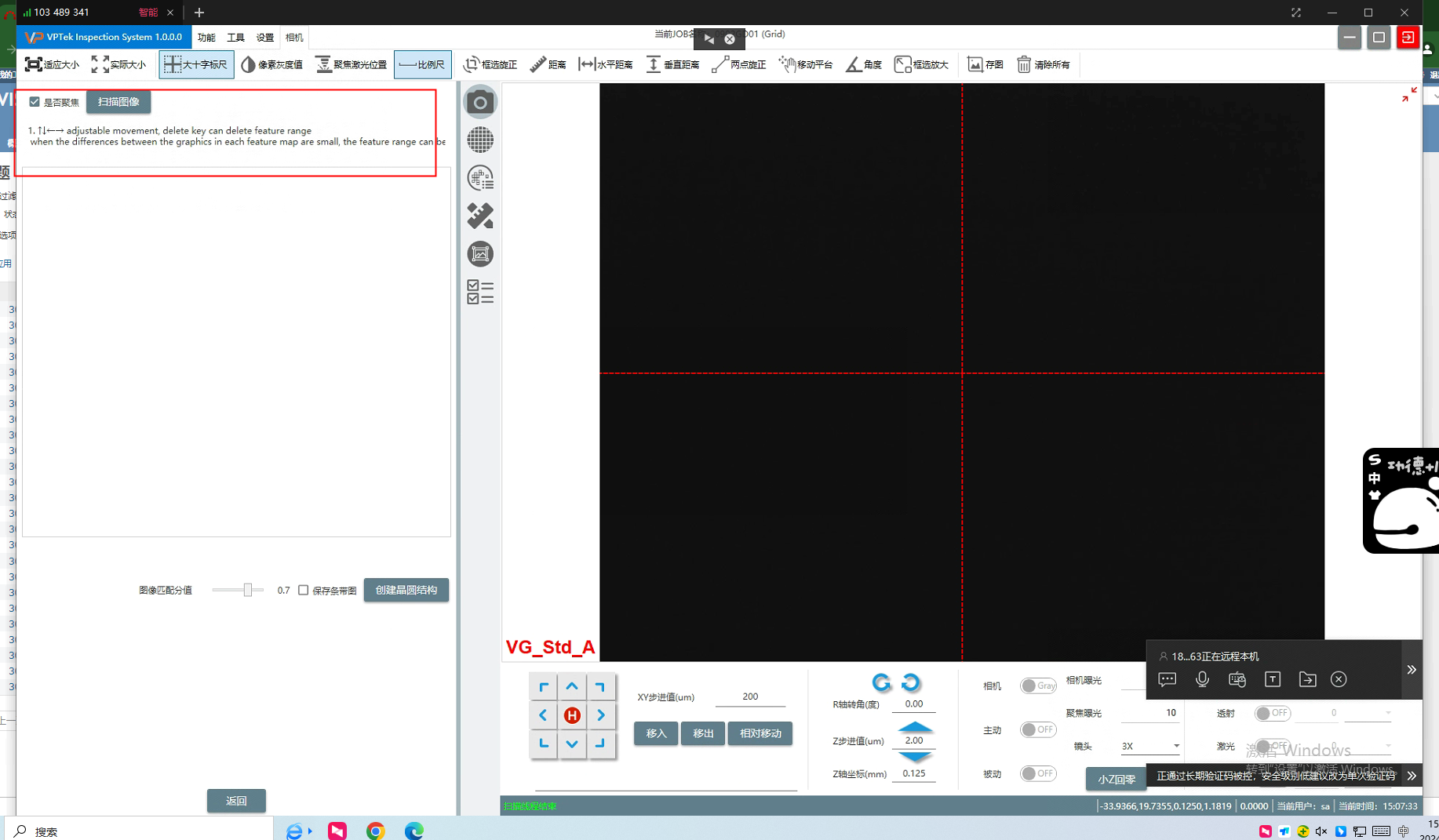Toggle the 被动 OFF switch
This screenshot has height=840, width=1439.
pos(1038,773)
